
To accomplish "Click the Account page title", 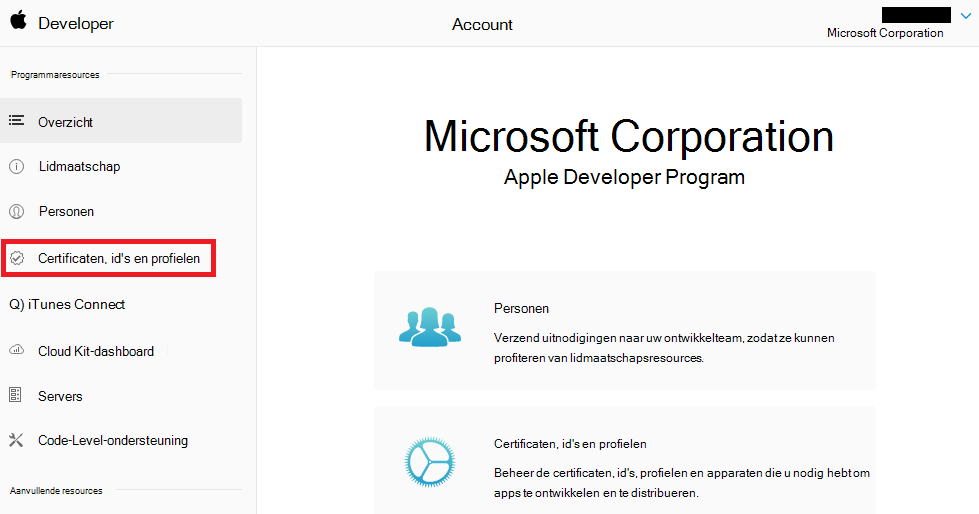I will (482, 24).
